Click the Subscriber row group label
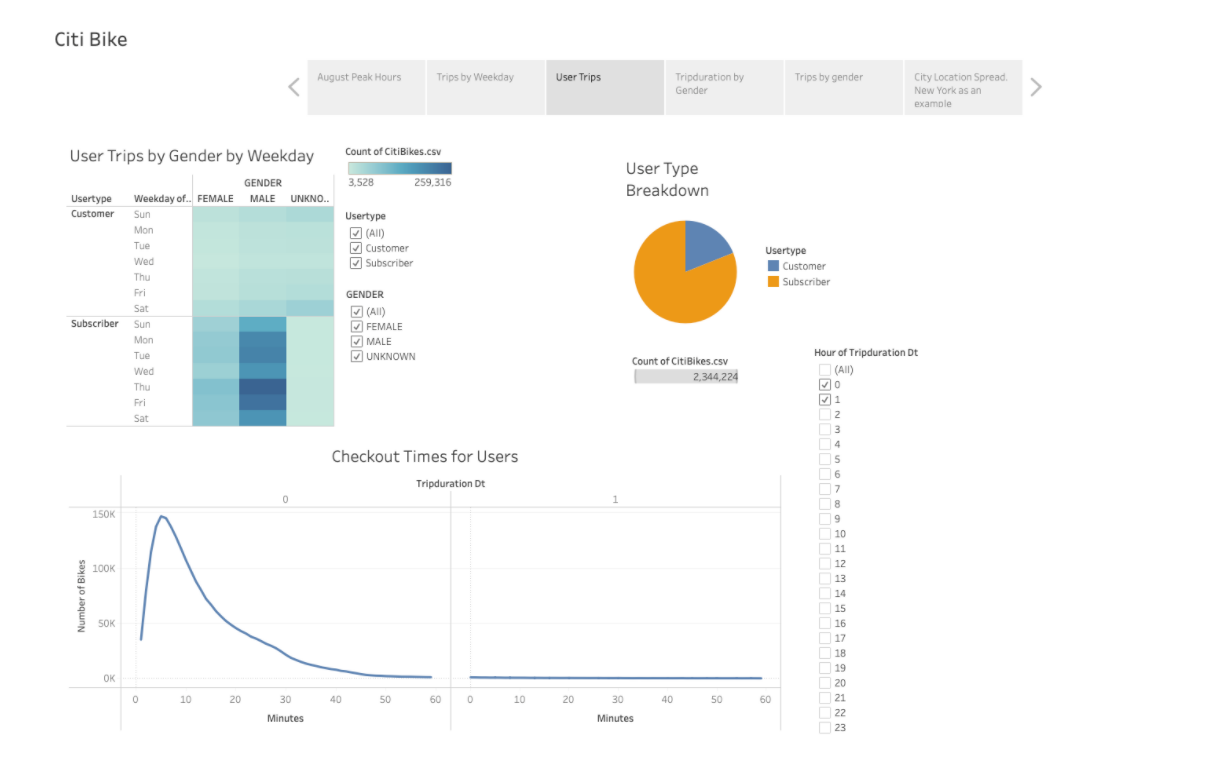The width and height of the screenshot is (1210, 767). (x=95, y=324)
